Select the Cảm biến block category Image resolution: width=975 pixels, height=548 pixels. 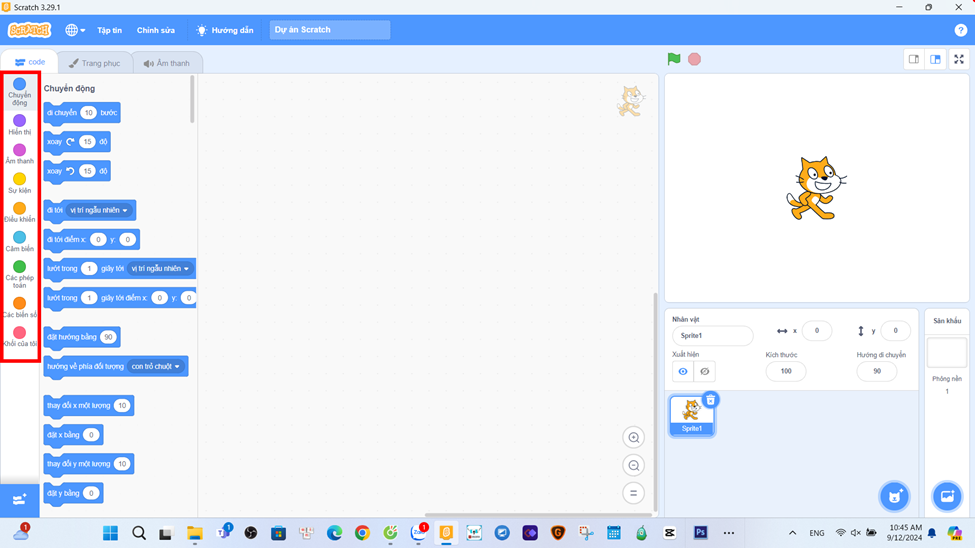(x=19, y=241)
